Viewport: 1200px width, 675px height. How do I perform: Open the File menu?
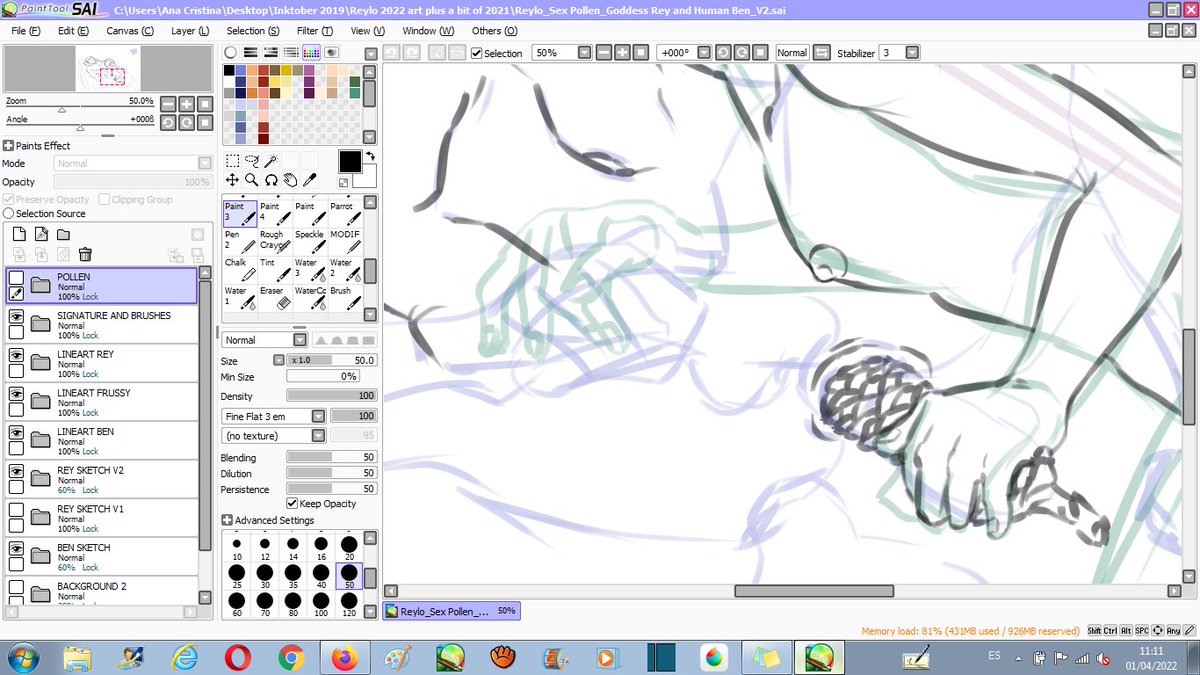click(x=26, y=31)
